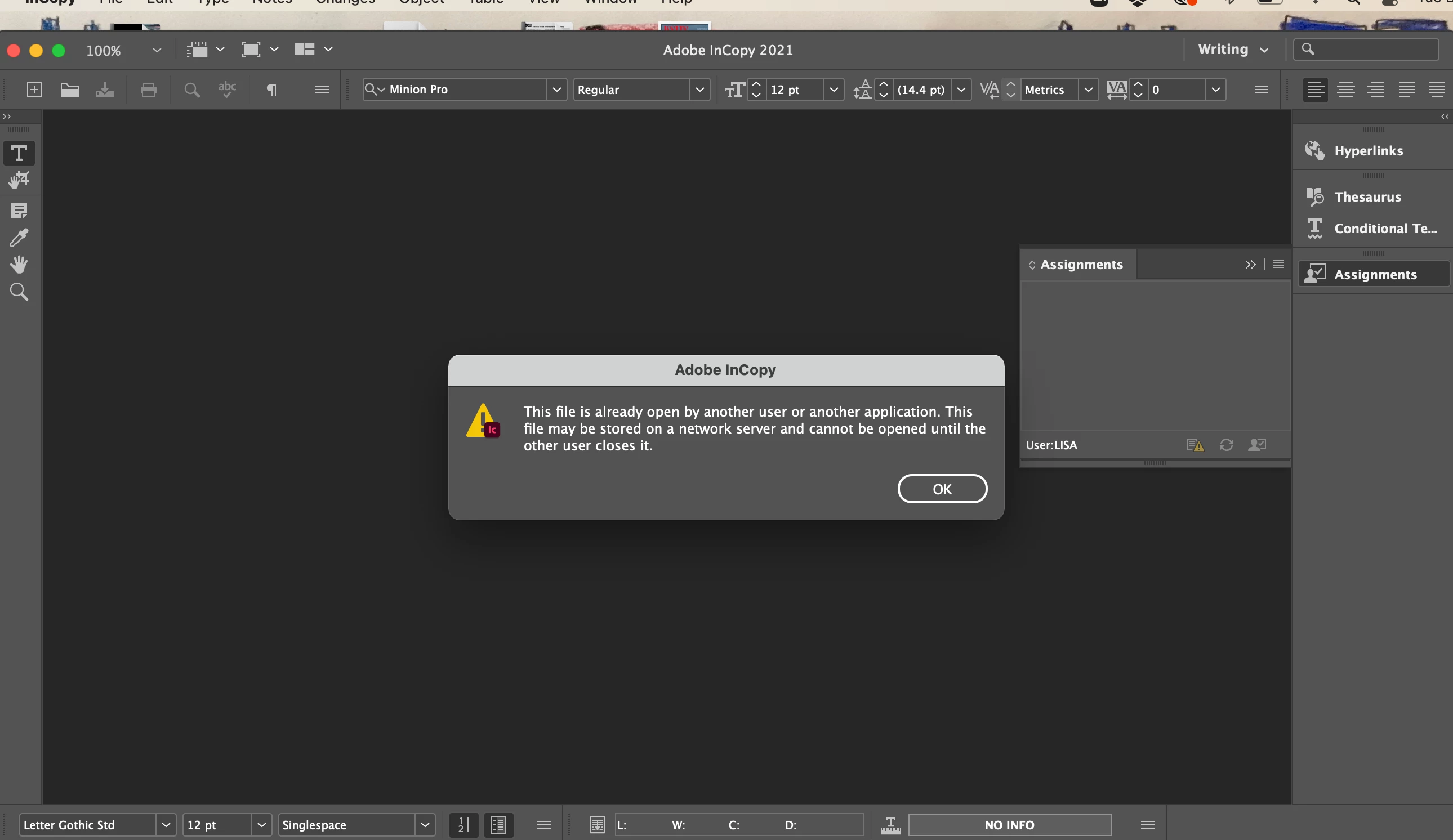Enable Align Center paragraph alignment
This screenshot has height=840, width=1453.
point(1346,90)
